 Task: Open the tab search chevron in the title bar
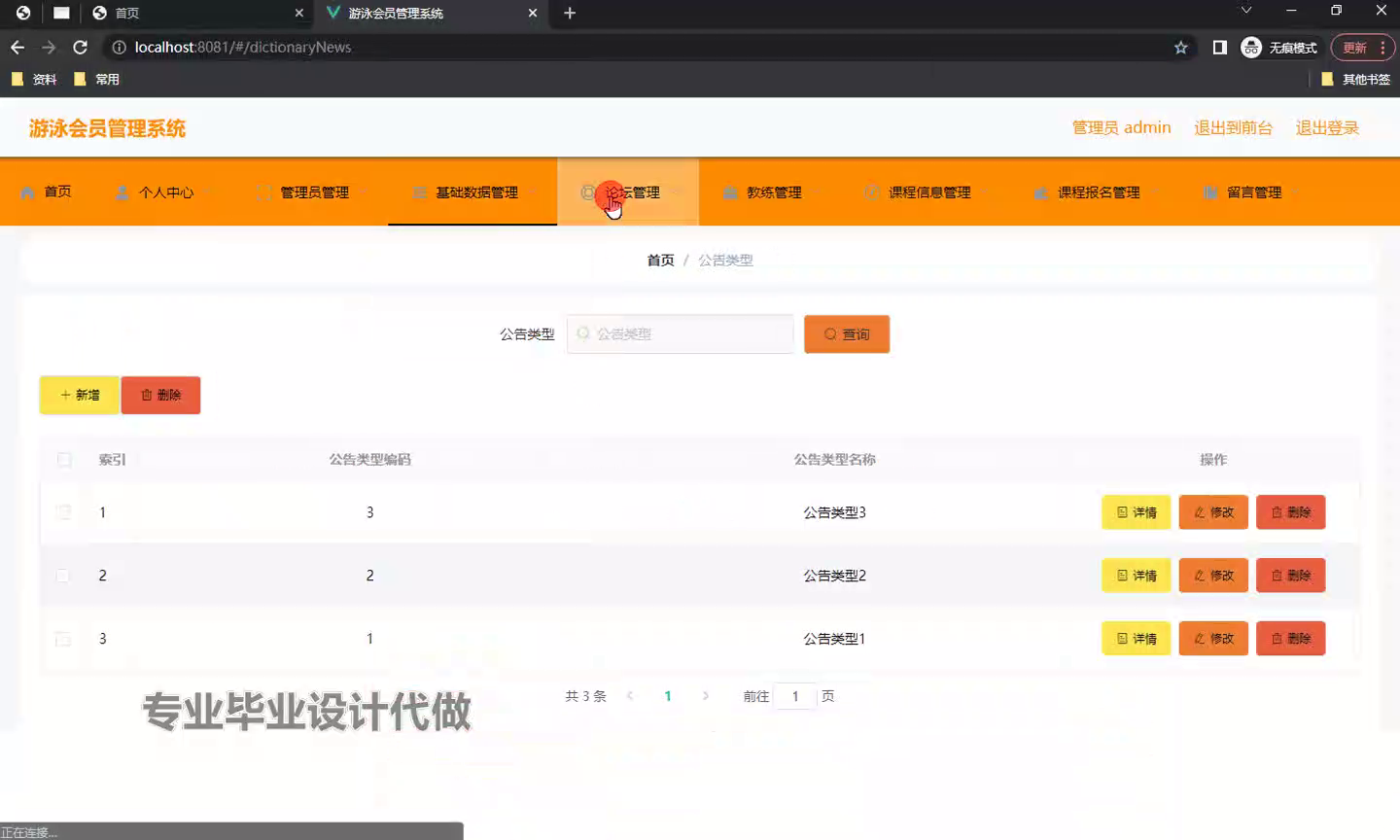1246,11
